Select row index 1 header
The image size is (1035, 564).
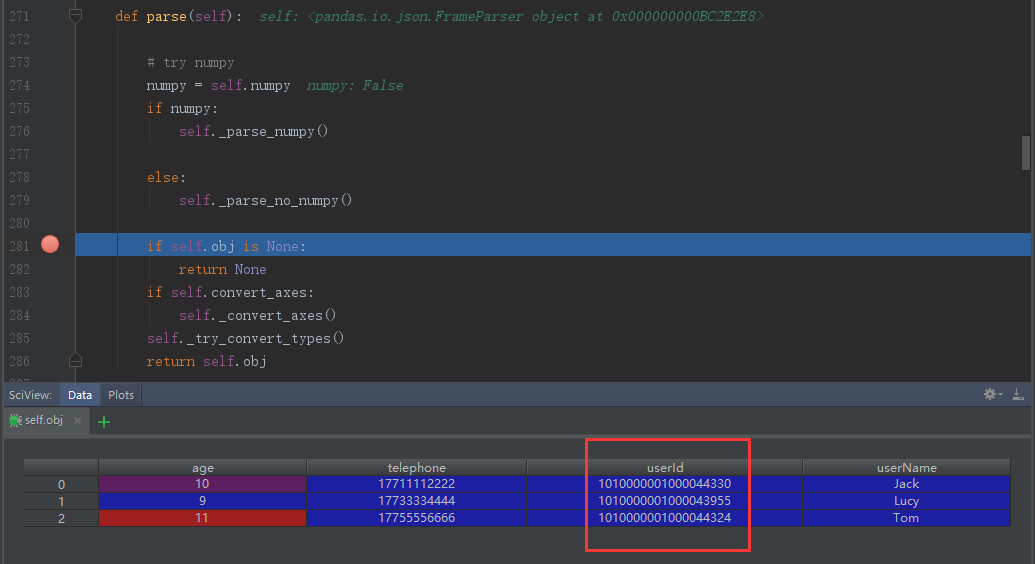click(x=61, y=501)
